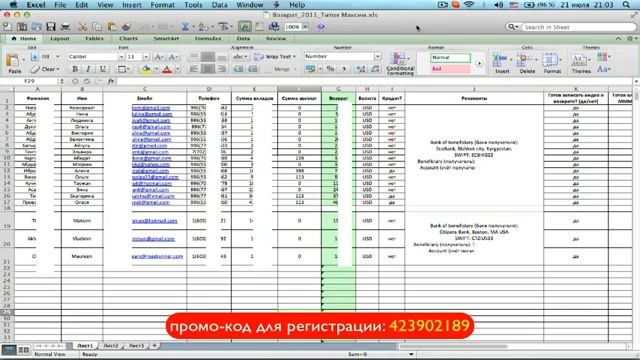
Task: Open the Formula Builder fx toolbar icon
Action: 245,27
